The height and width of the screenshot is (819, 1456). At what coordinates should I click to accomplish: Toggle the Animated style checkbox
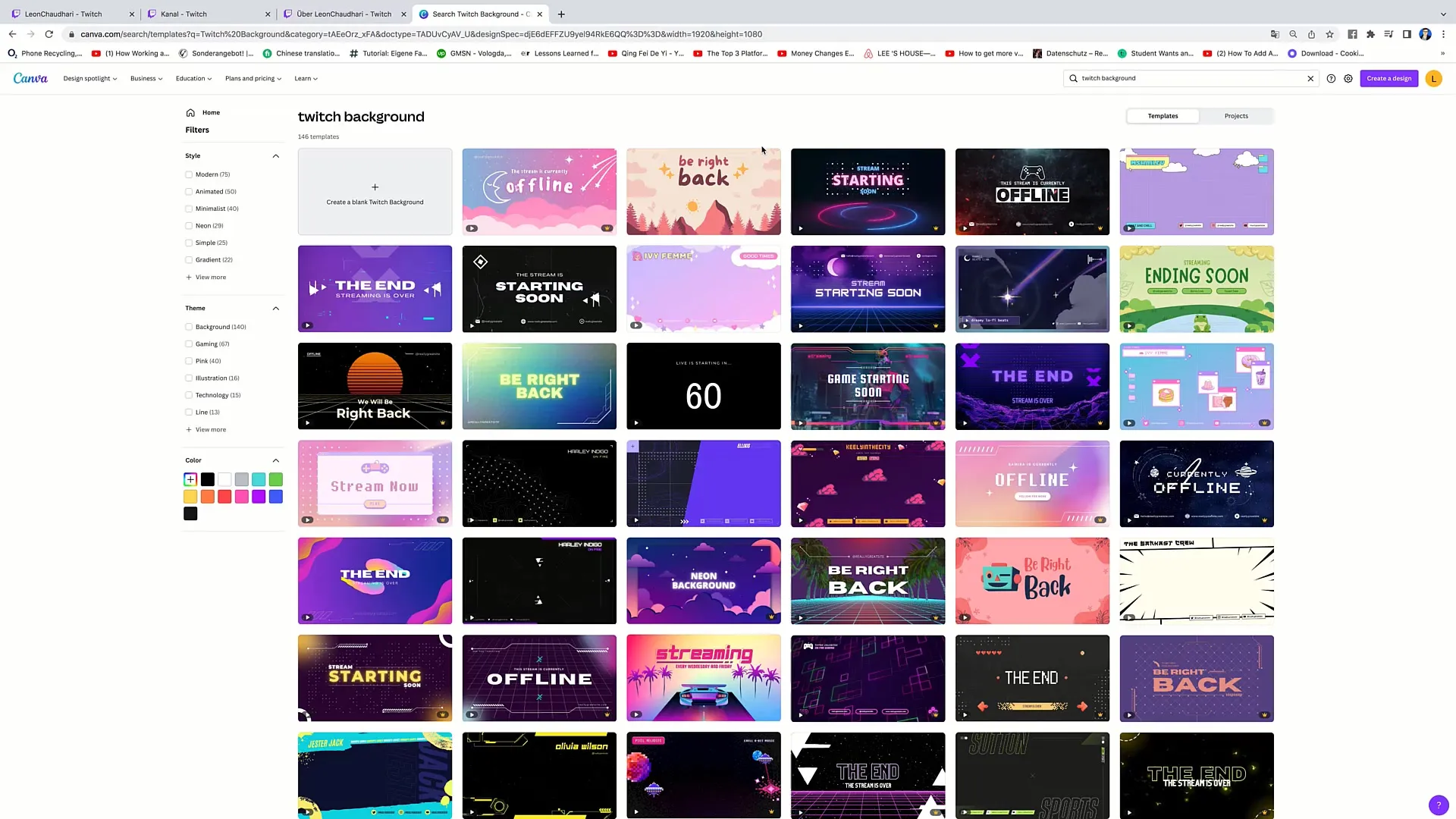coord(189,191)
